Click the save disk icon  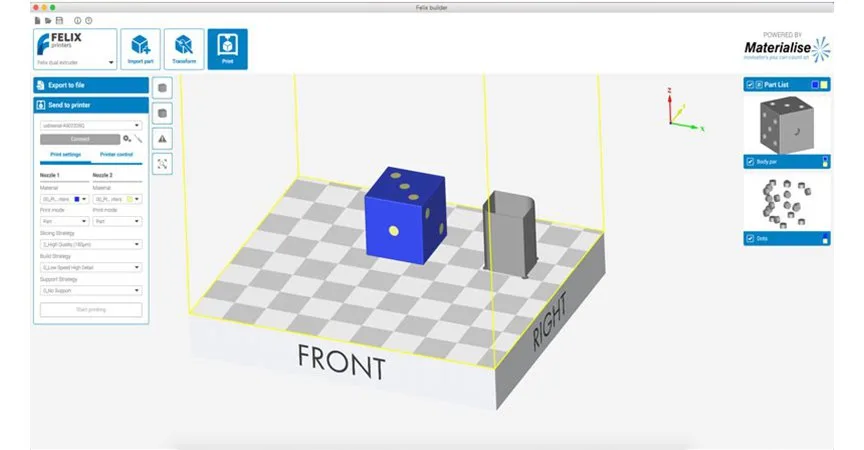tap(60, 21)
